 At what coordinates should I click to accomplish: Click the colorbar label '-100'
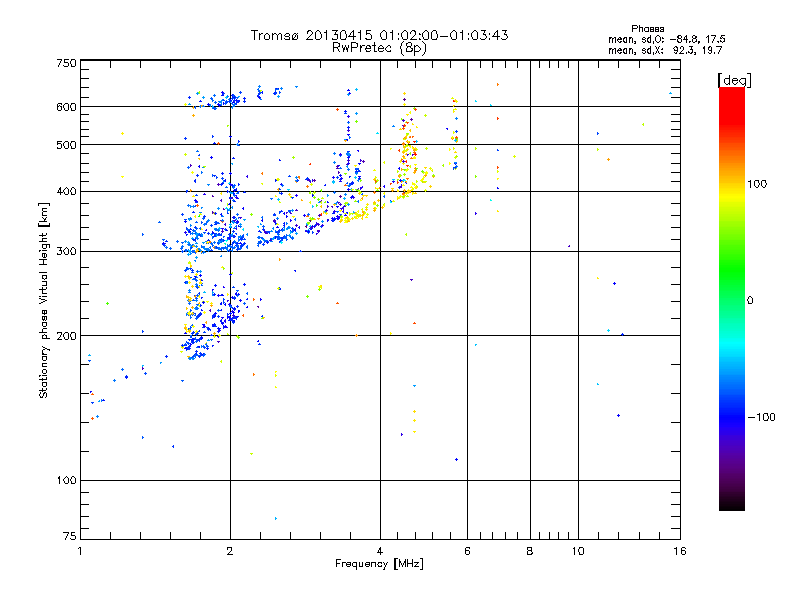(x=761, y=417)
